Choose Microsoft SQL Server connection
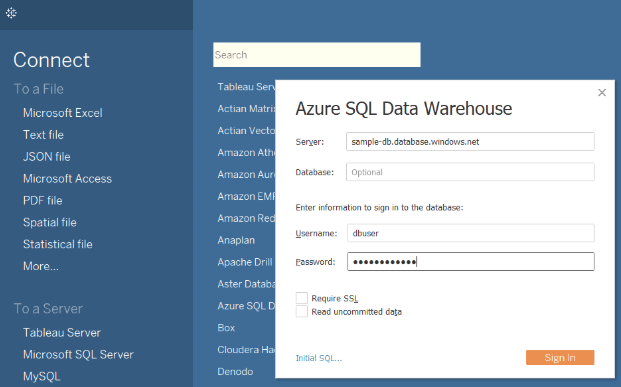Screen dimensions: 621x387 78,354
